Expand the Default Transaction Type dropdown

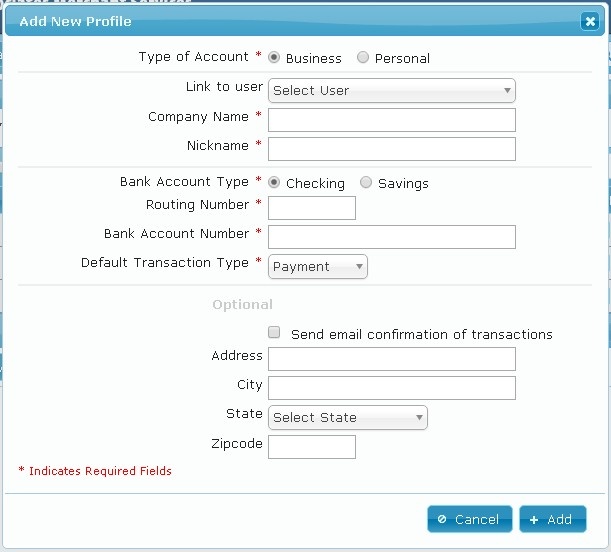pos(318,266)
